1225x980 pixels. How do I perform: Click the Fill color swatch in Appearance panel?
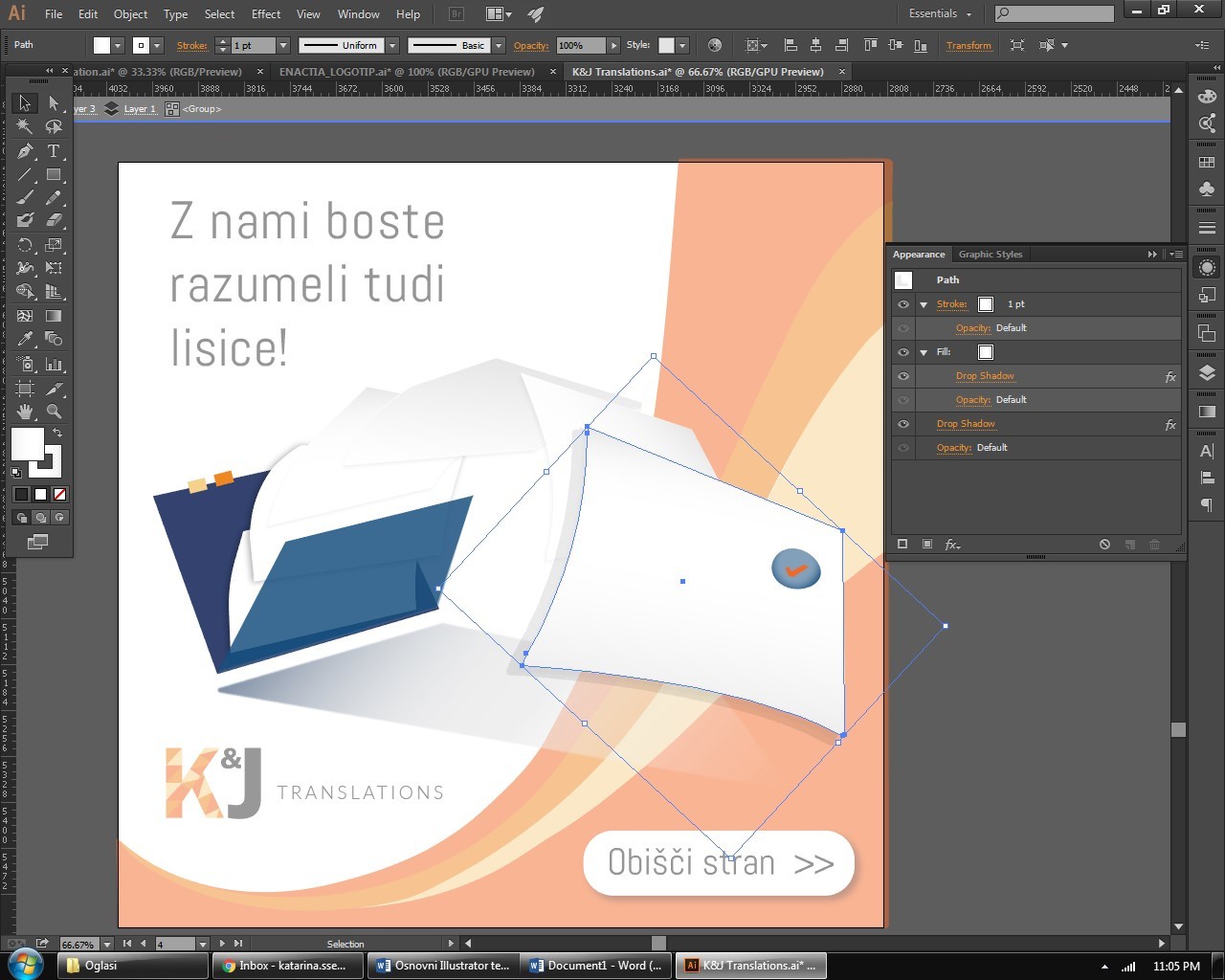(986, 352)
